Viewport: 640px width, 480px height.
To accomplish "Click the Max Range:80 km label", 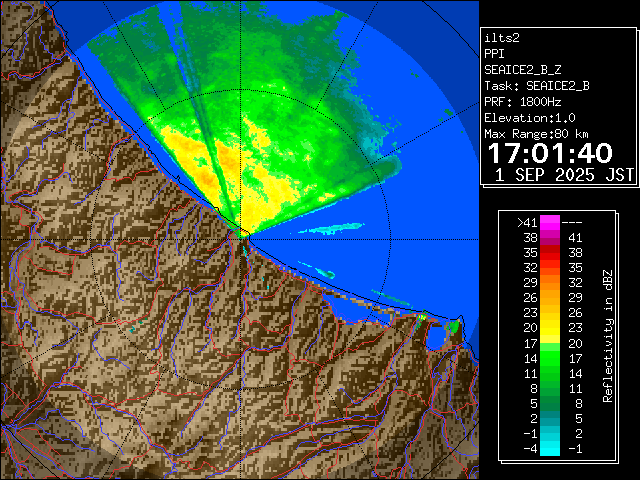I will click(536, 133).
